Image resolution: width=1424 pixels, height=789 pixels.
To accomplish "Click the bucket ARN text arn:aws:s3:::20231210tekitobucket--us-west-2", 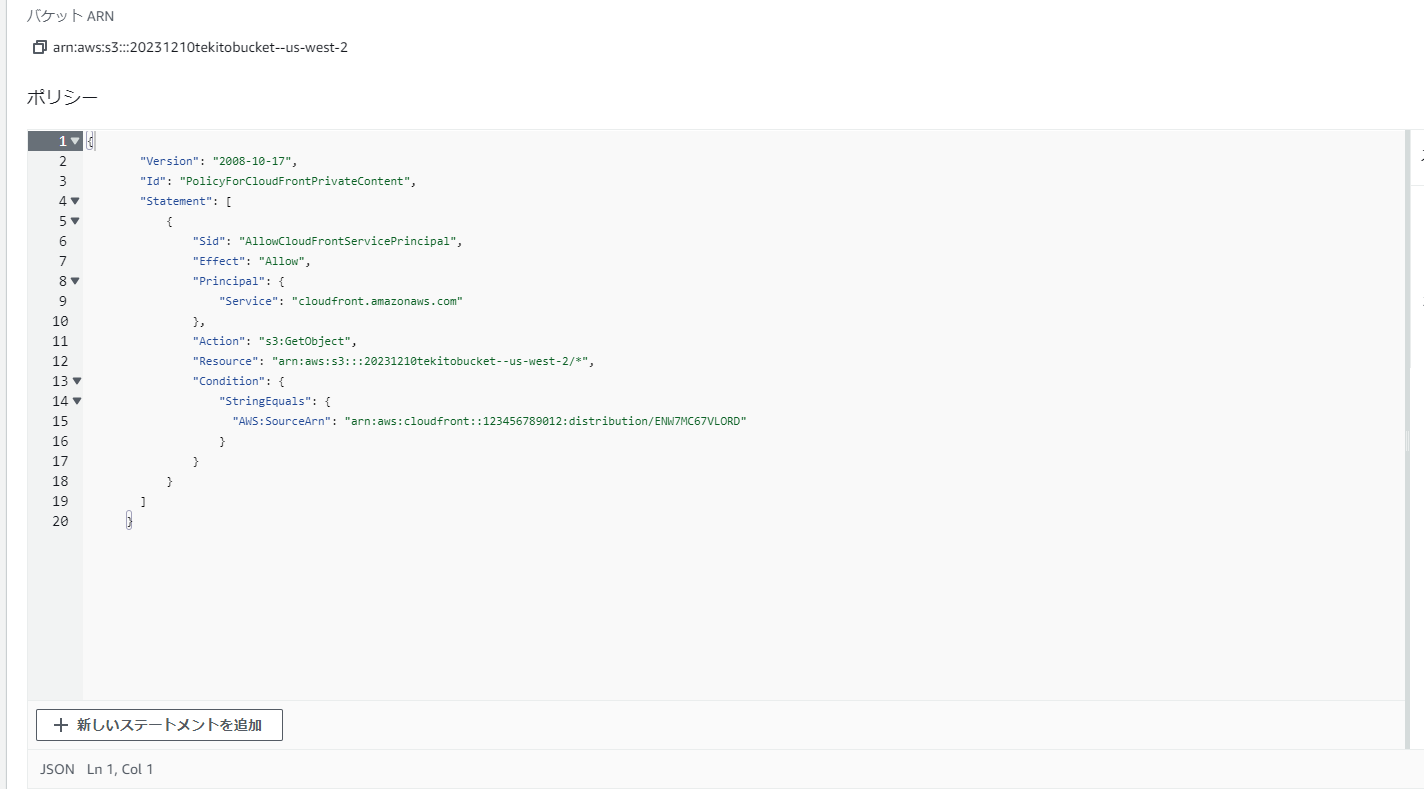I will click(x=200, y=47).
